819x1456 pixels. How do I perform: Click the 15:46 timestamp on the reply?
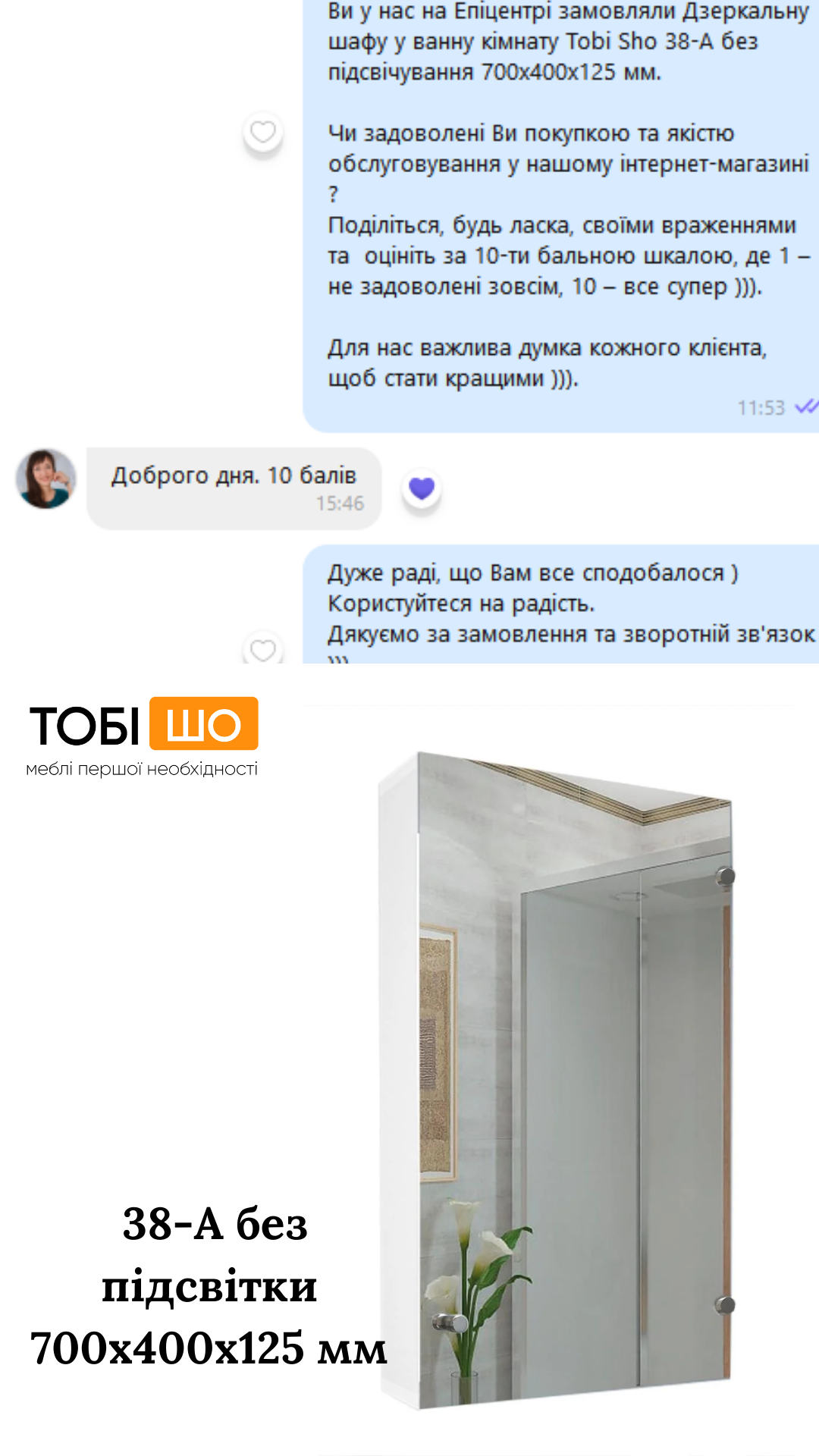[340, 504]
